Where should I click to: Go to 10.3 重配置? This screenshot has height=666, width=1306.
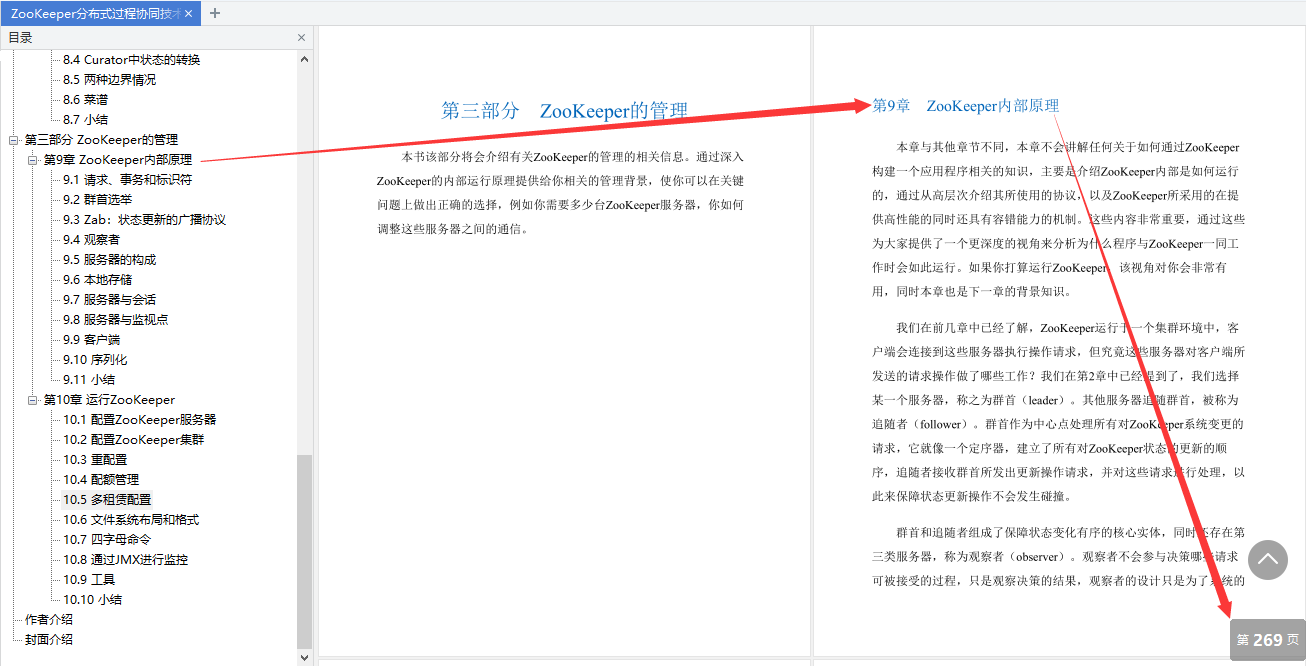pyautogui.click(x=95, y=460)
